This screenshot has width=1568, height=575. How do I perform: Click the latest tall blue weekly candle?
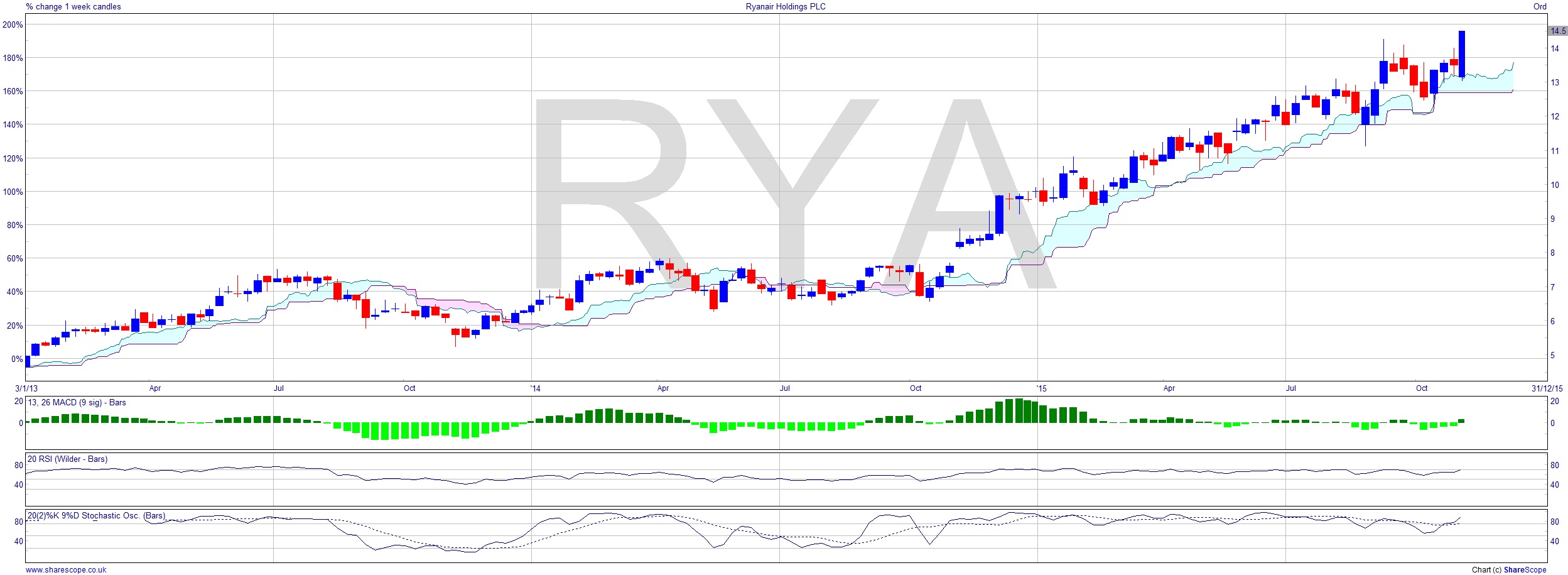1462,53
